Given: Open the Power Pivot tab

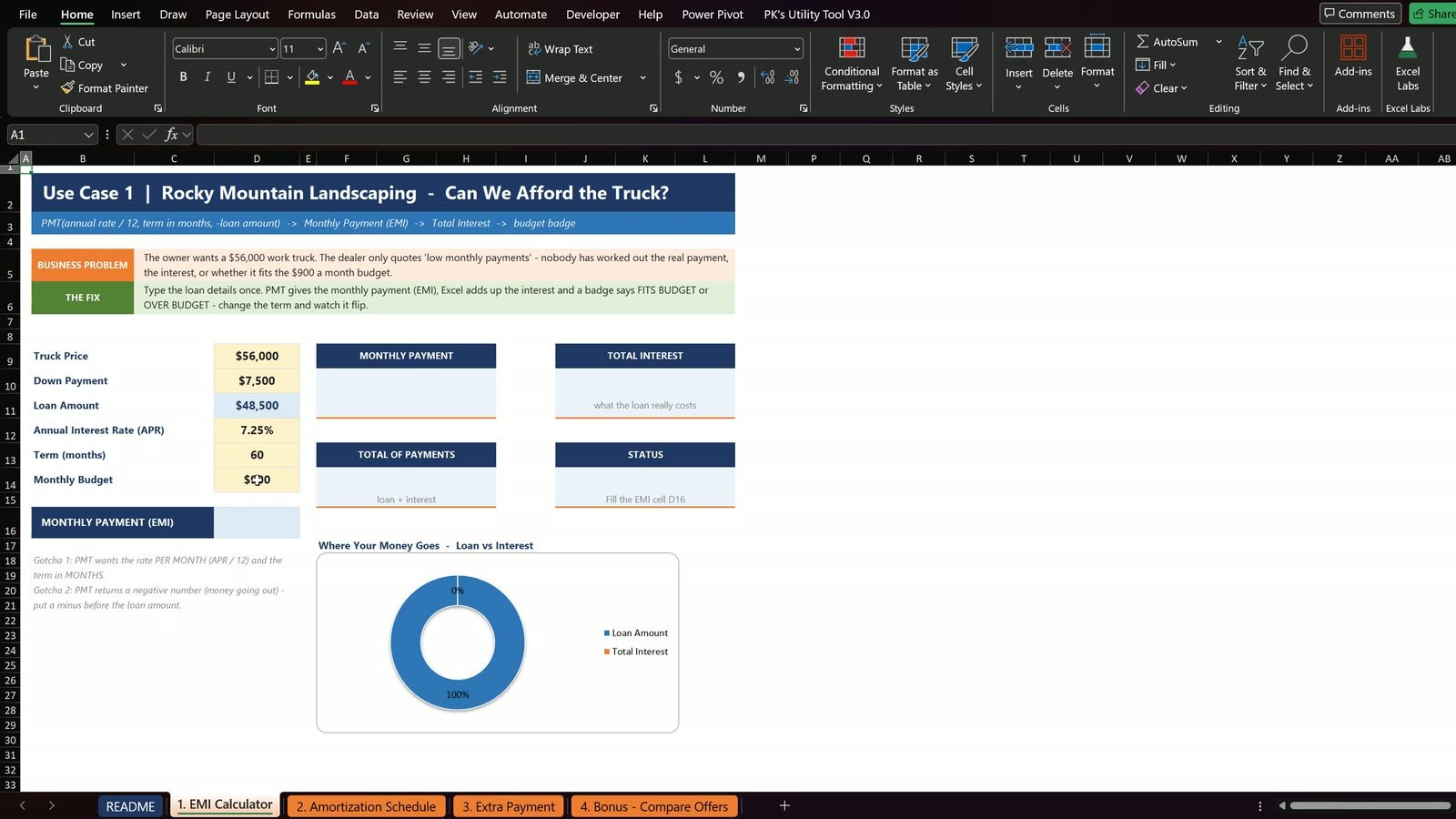Looking at the screenshot, I should coord(713,15).
